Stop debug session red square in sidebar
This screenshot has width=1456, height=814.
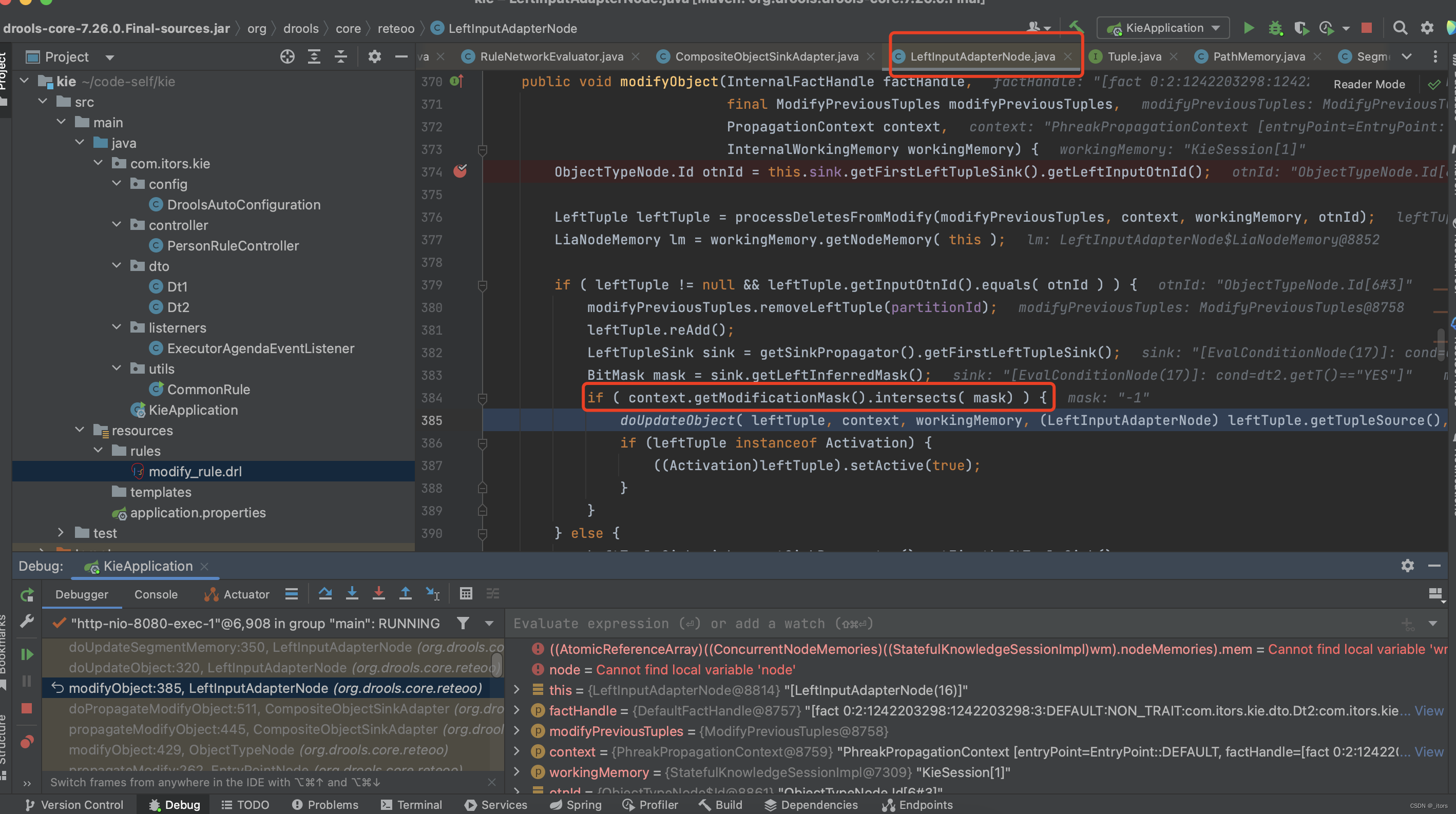point(27,708)
